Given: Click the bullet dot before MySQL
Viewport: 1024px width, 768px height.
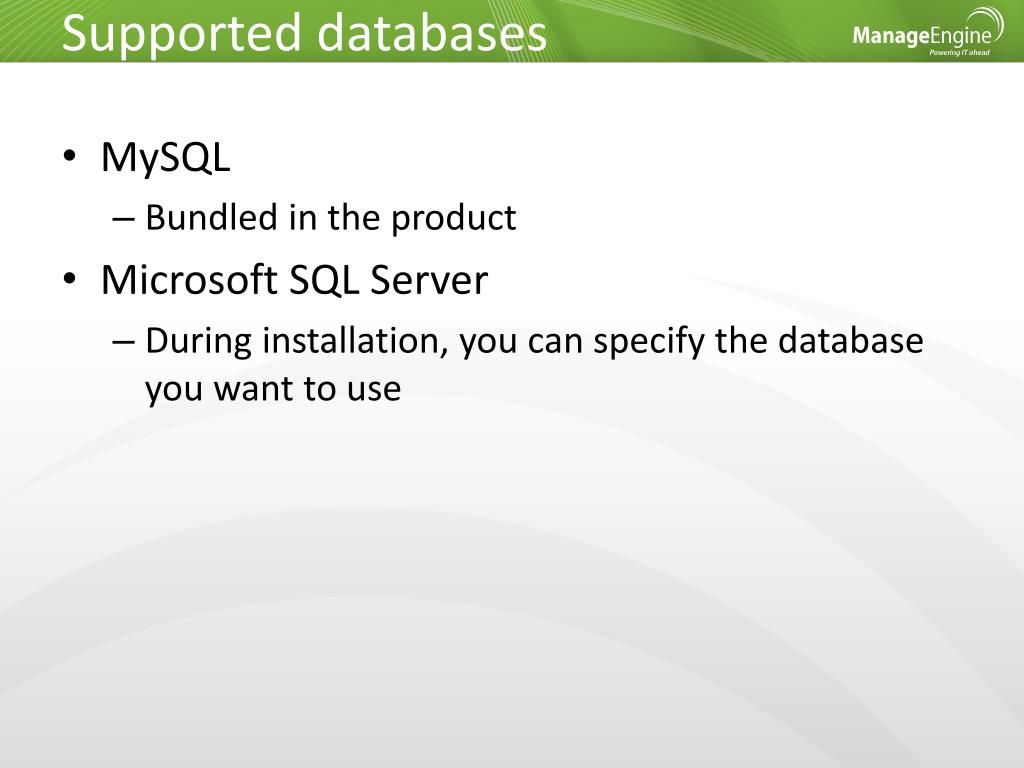Looking at the screenshot, I should pyautogui.click(x=69, y=156).
